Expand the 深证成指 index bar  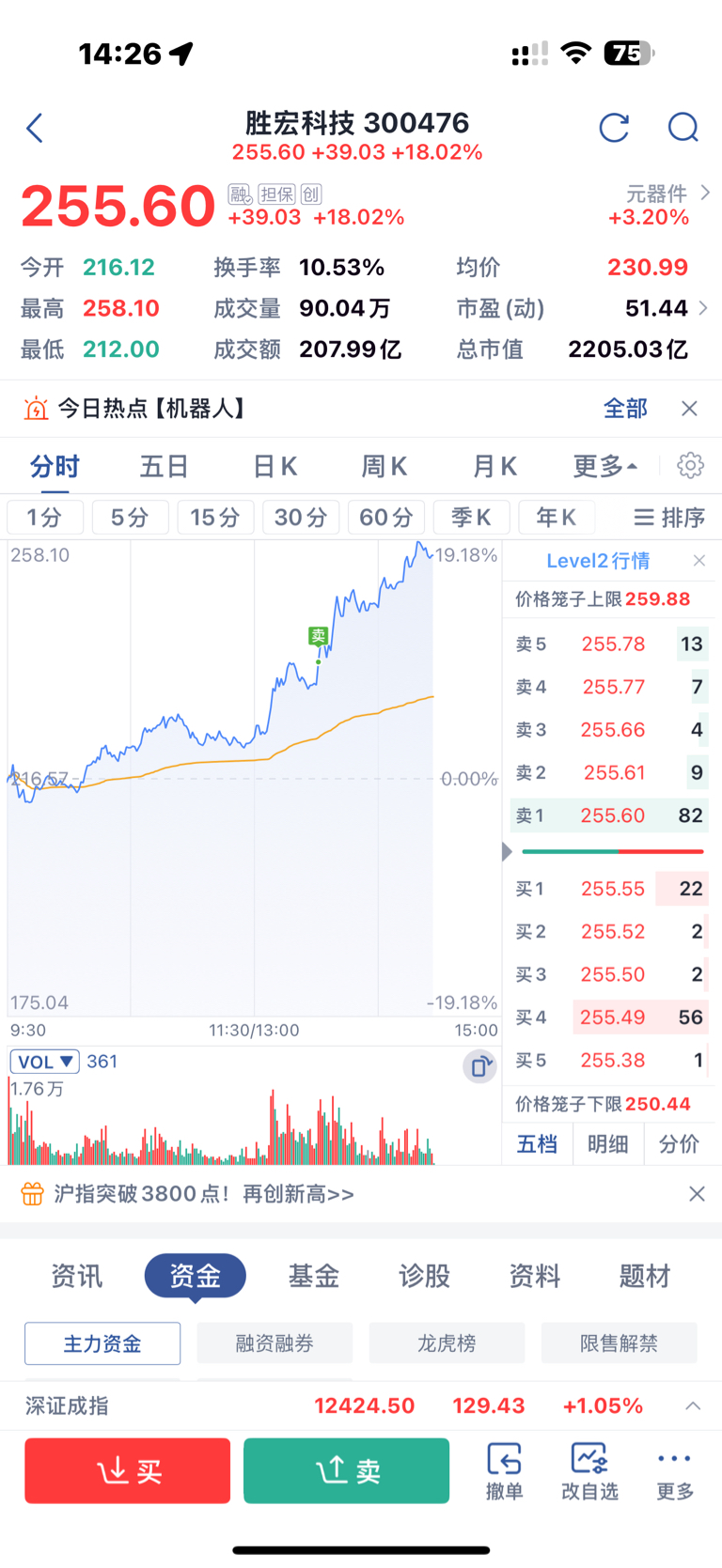tap(693, 1406)
